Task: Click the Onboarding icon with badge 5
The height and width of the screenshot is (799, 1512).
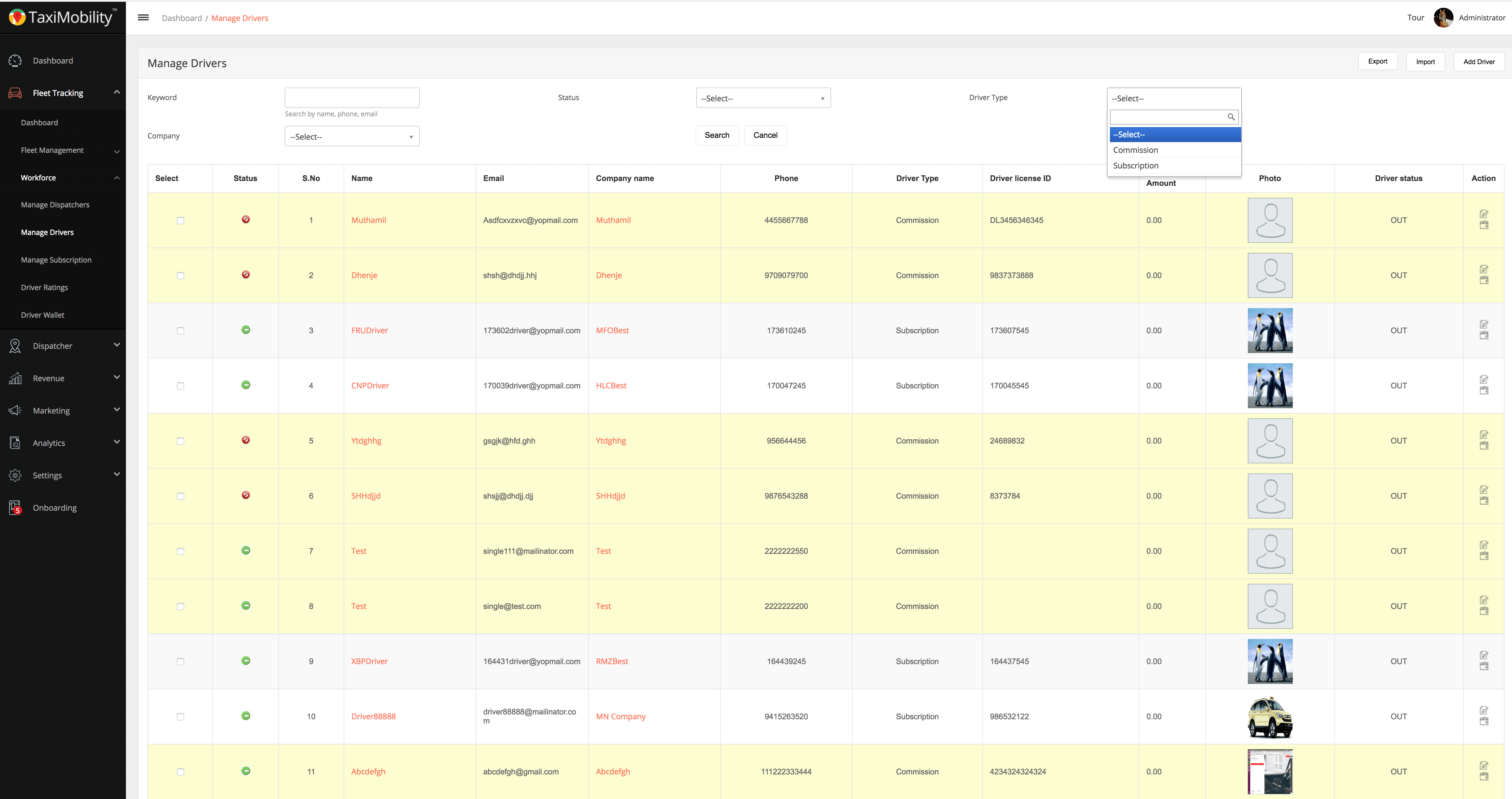Action: tap(15, 507)
